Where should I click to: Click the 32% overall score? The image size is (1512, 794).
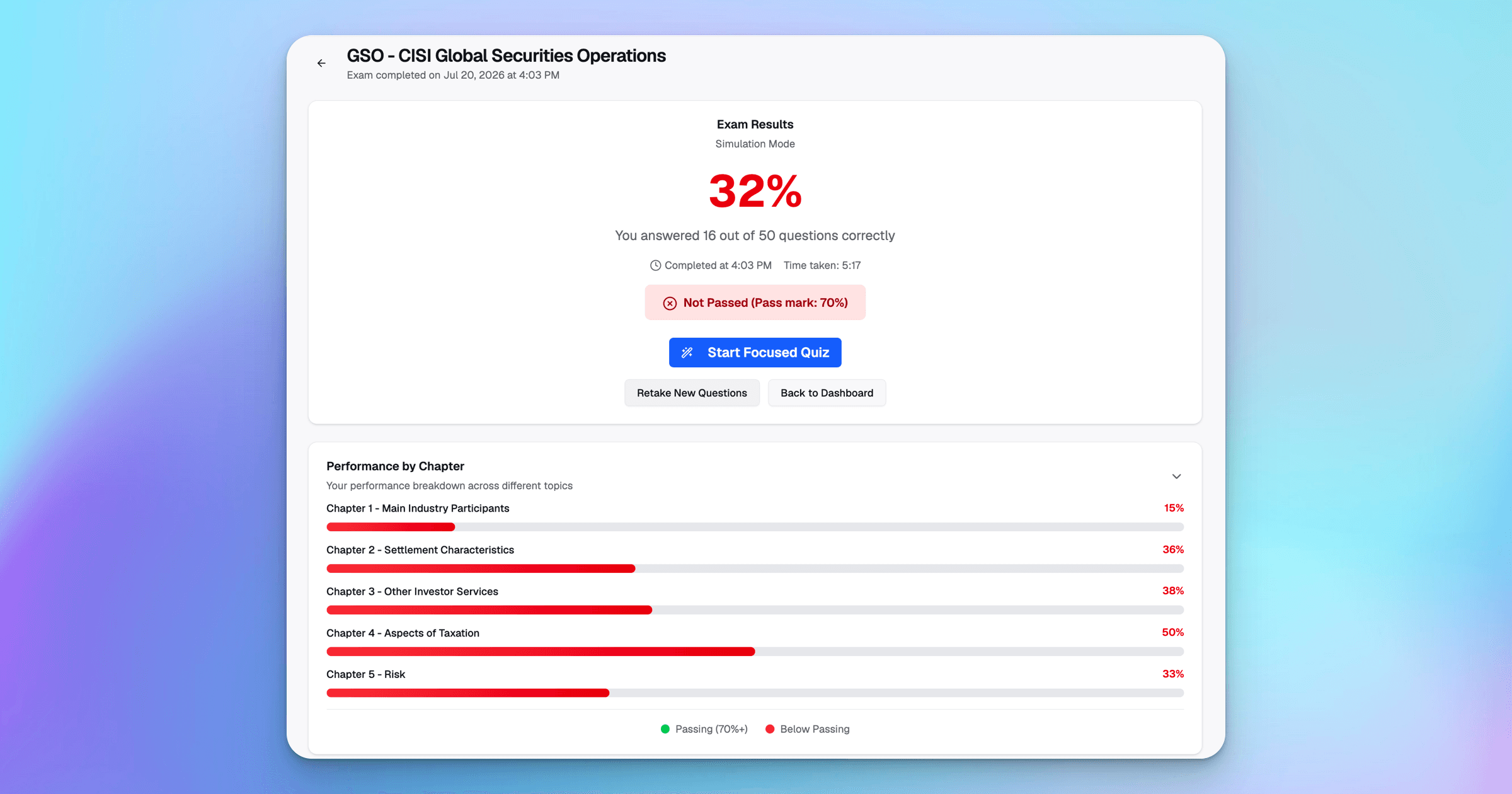[755, 192]
